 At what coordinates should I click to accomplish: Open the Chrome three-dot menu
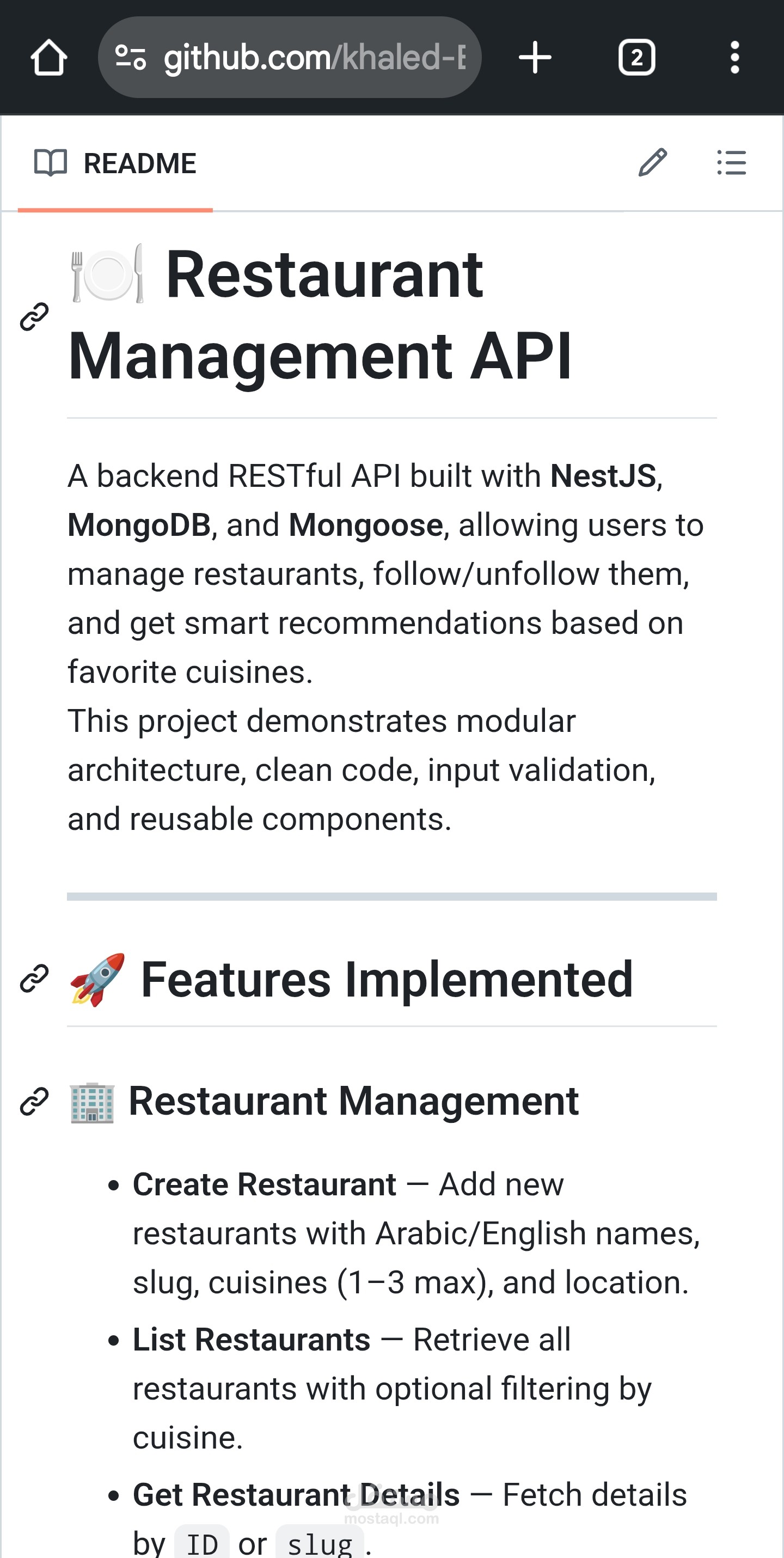pos(734,58)
